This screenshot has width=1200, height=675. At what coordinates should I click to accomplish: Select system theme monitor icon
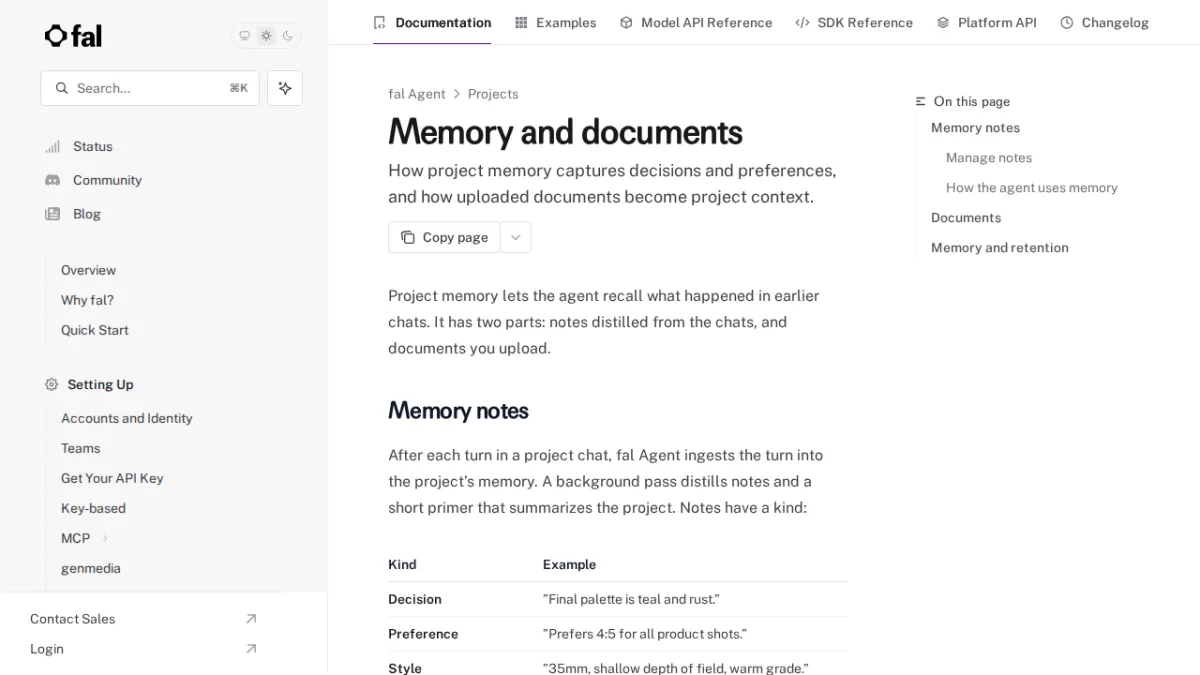coord(244,36)
